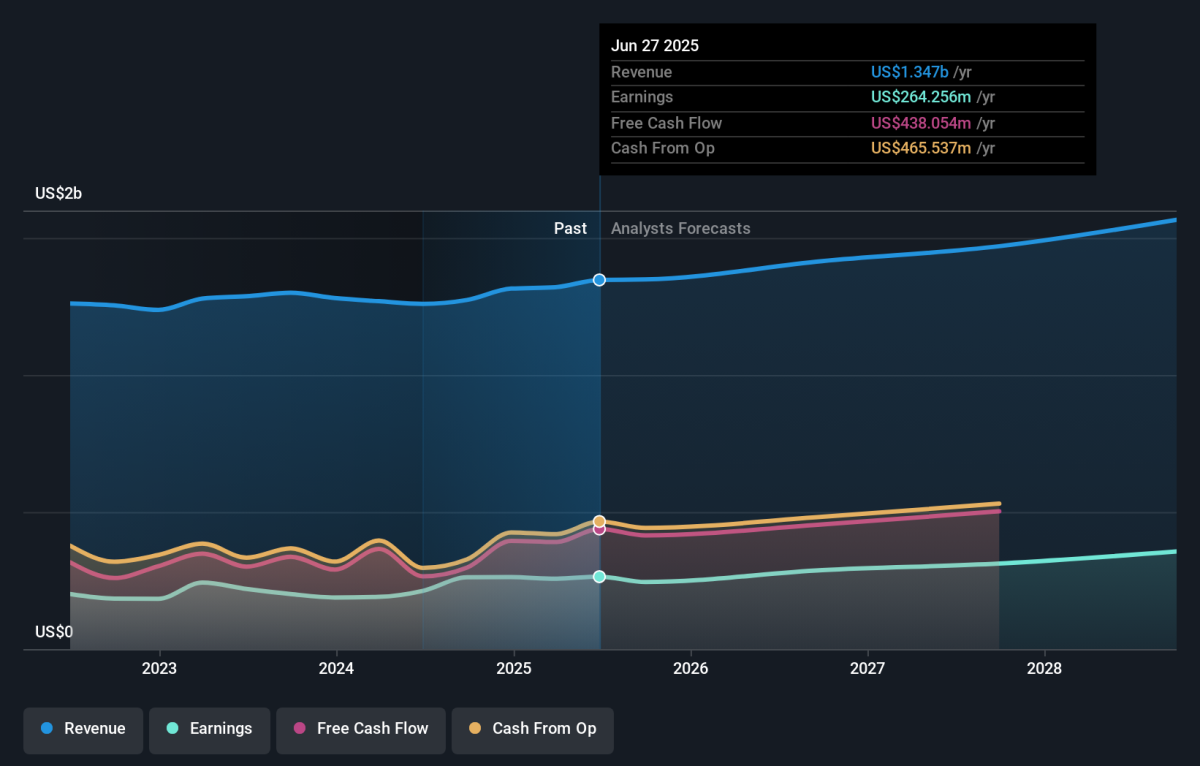
Task: Hide the Free Cash Flow series
Action: tap(360, 729)
